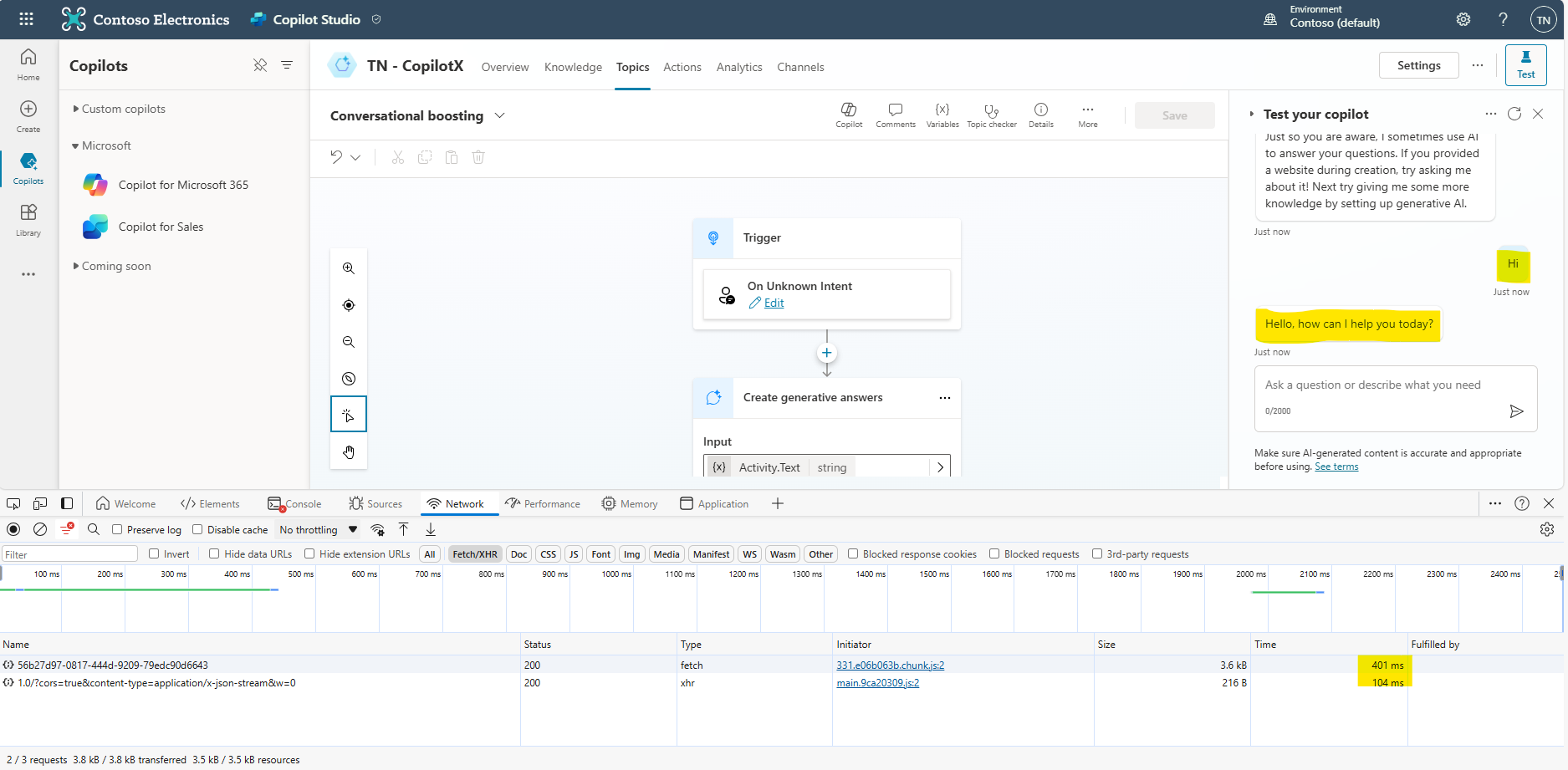Send the test message arrow
The height and width of the screenshot is (770, 1568).
[1516, 410]
